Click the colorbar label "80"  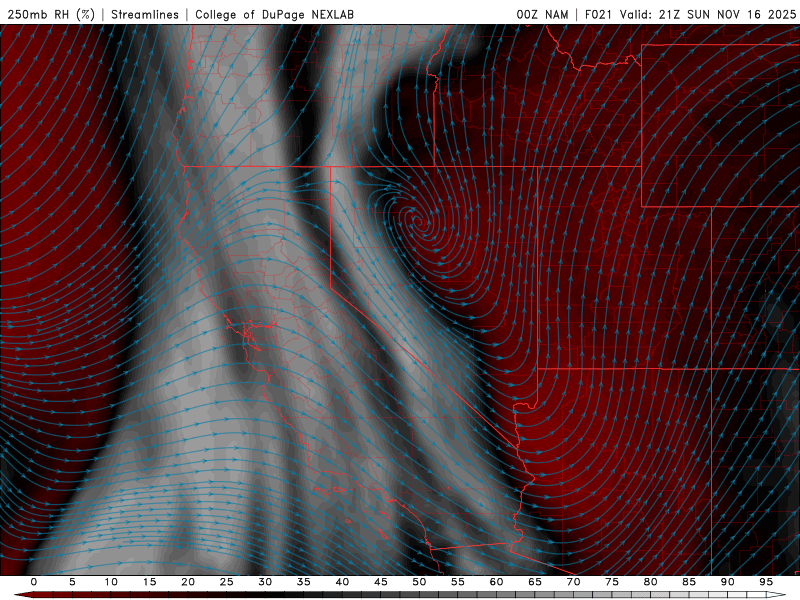pos(651,582)
